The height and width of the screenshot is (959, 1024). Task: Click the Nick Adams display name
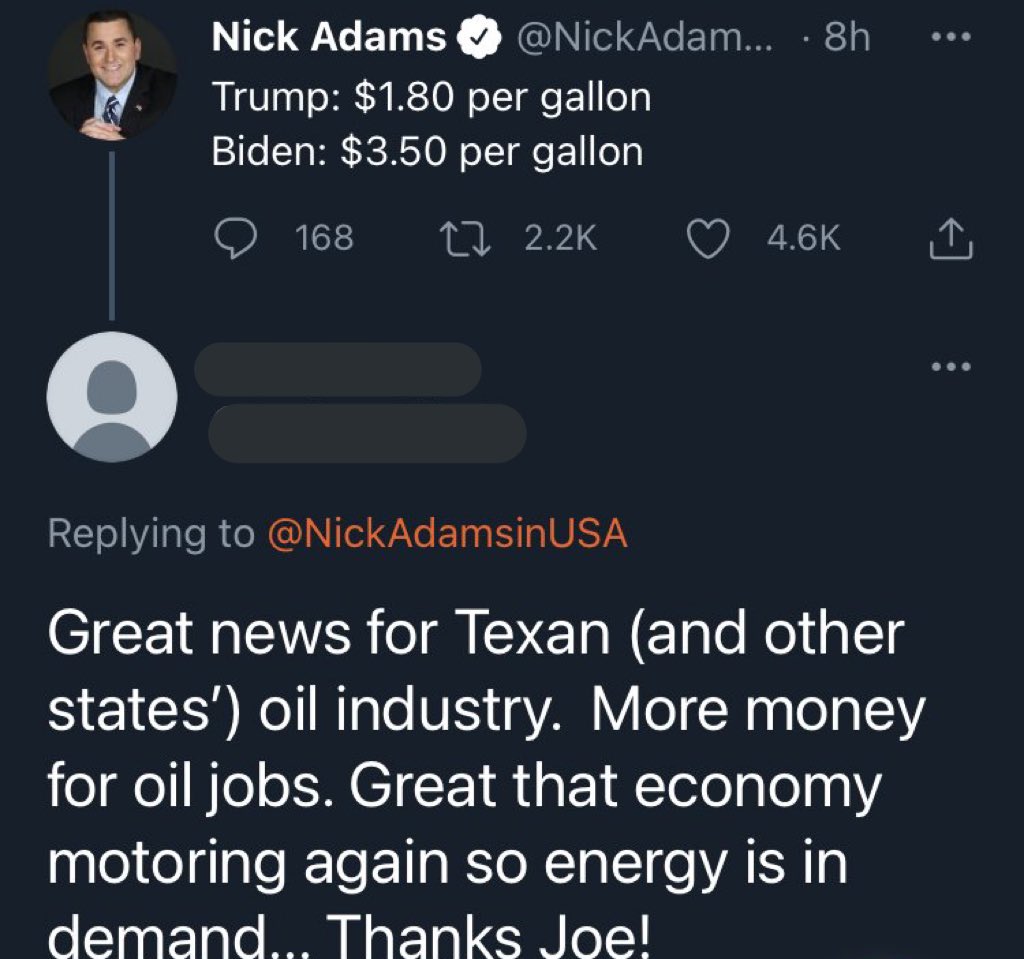(x=328, y=37)
